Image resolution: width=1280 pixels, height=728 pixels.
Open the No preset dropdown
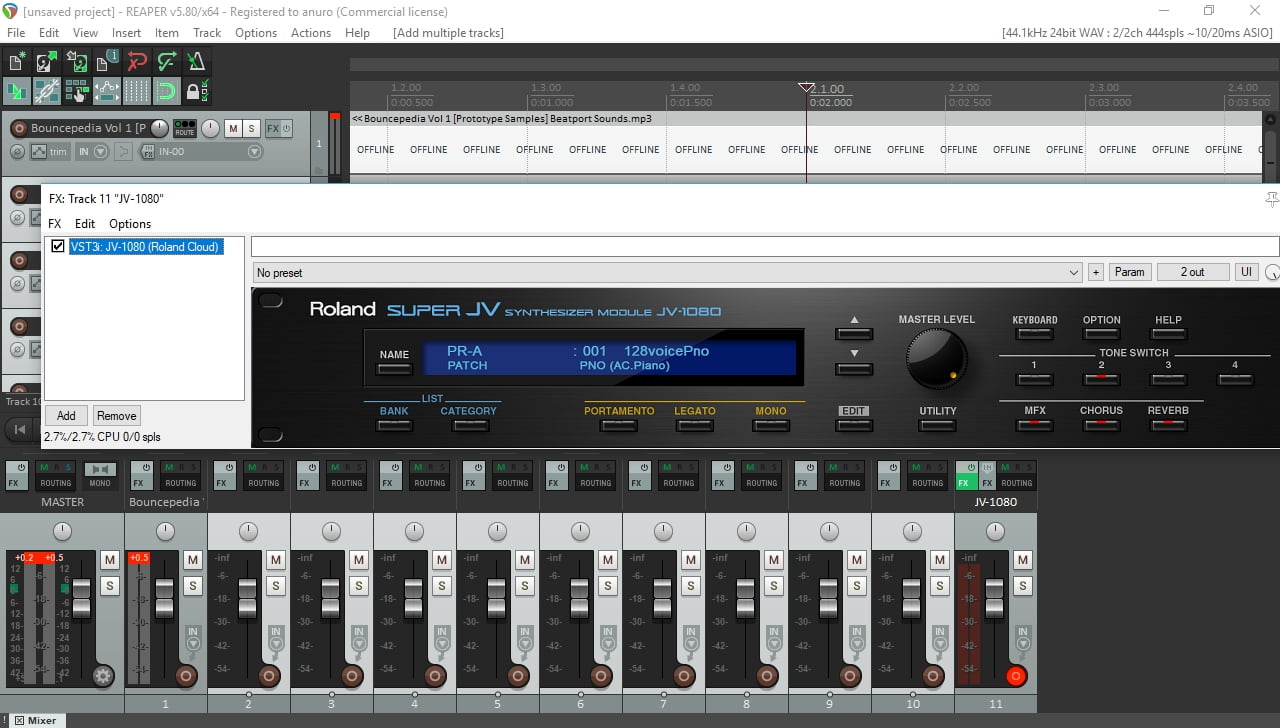point(667,272)
